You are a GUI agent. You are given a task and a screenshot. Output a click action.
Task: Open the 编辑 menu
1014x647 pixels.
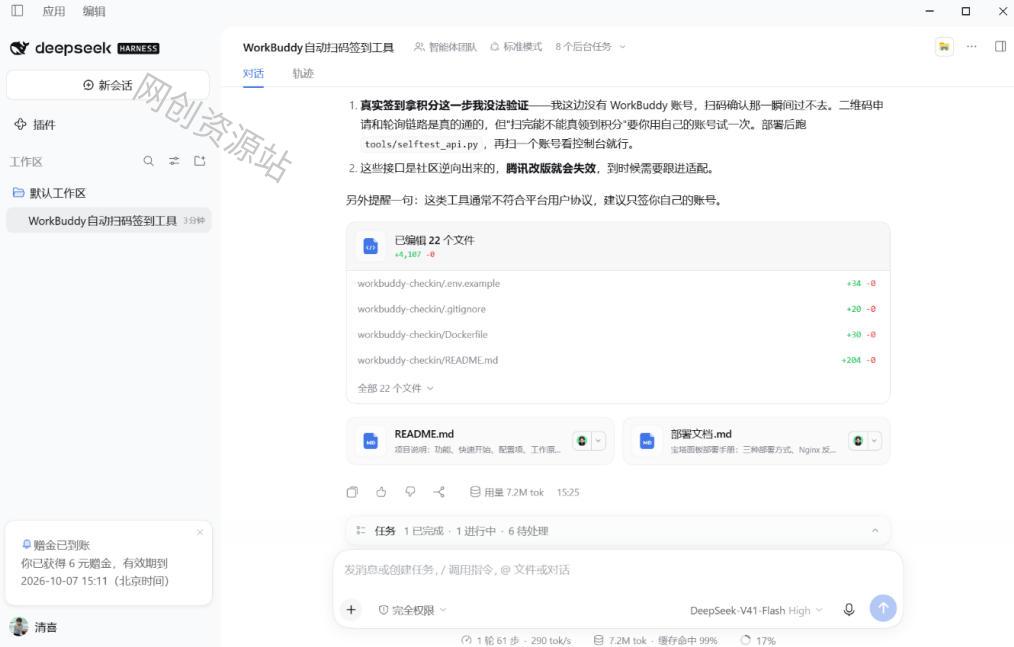pos(94,11)
